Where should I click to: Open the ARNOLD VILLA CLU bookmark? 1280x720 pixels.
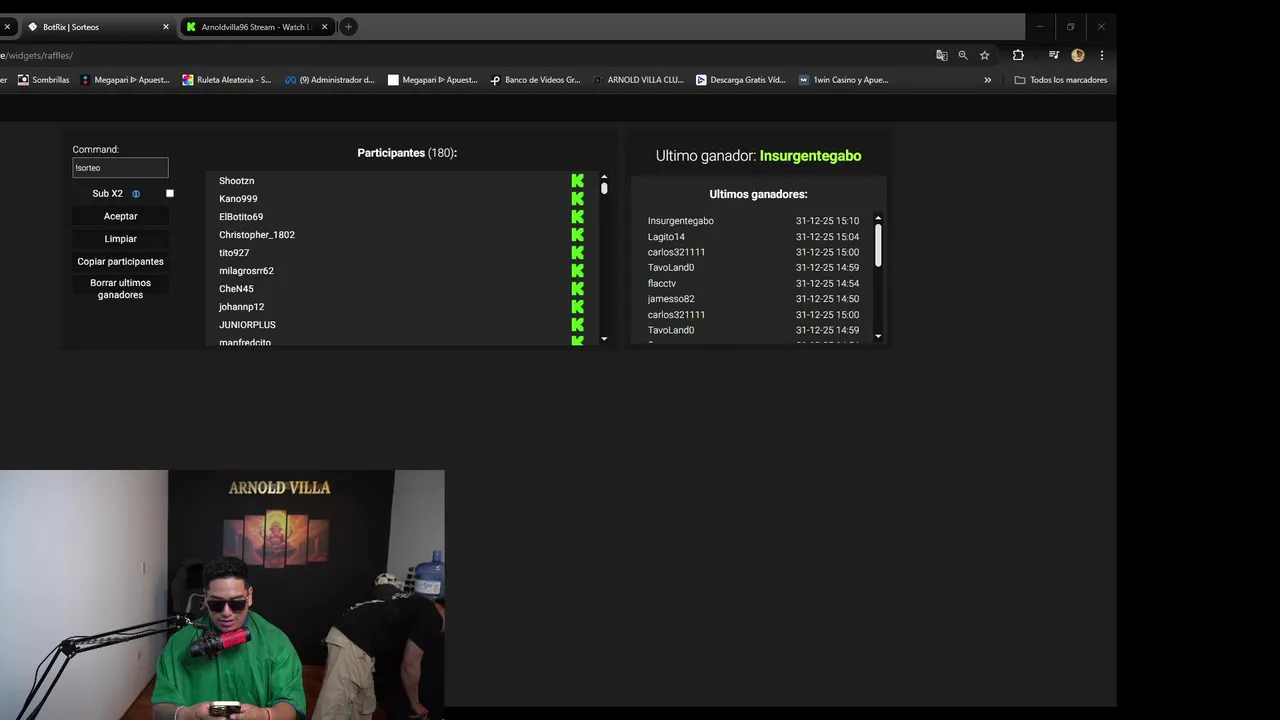638,80
